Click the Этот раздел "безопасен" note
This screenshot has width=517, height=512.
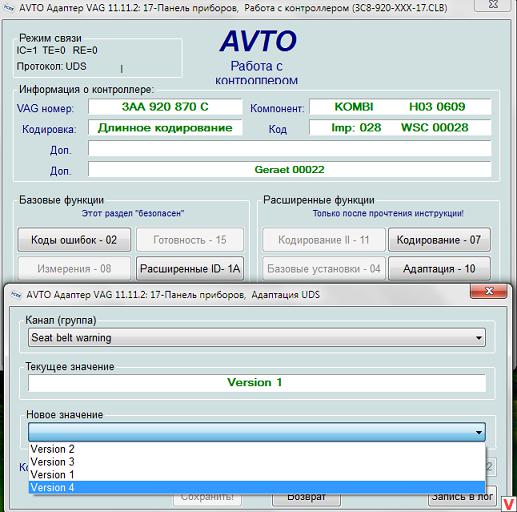pyautogui.click(x=133, y=213)
